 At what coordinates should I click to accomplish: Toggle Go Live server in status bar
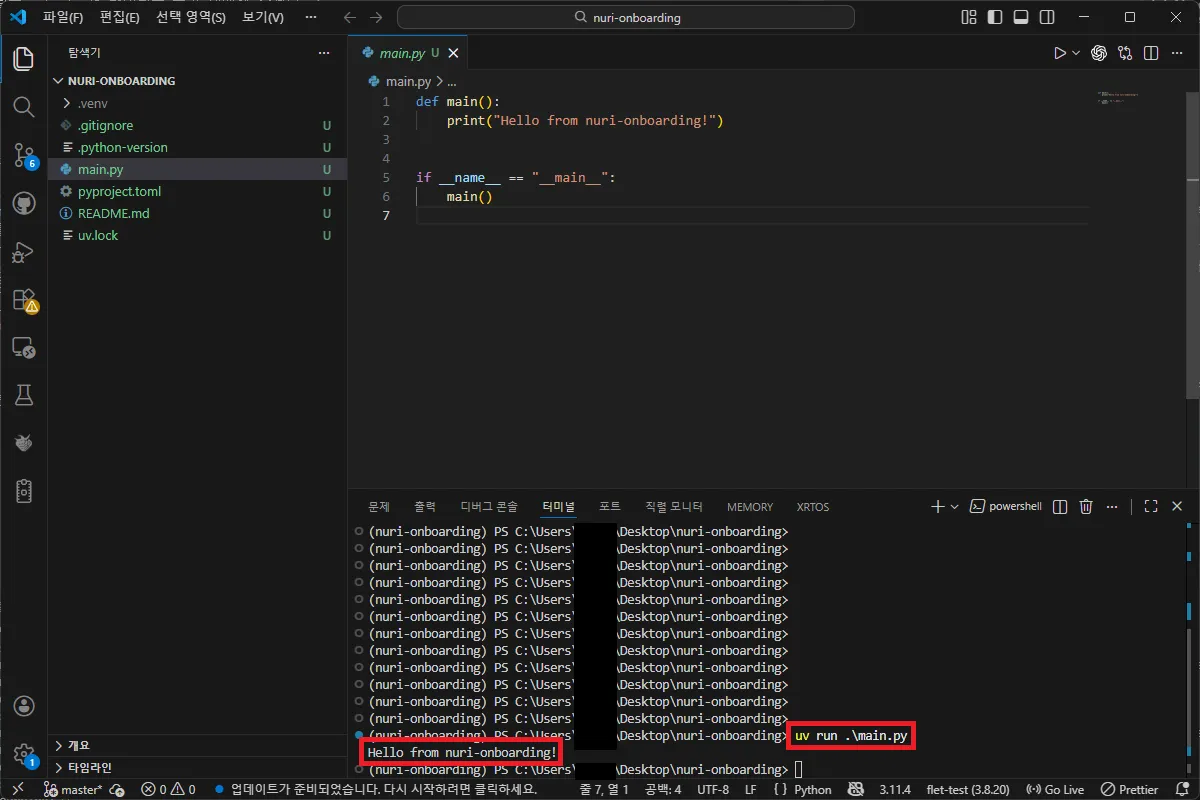tap(1055, 790)
